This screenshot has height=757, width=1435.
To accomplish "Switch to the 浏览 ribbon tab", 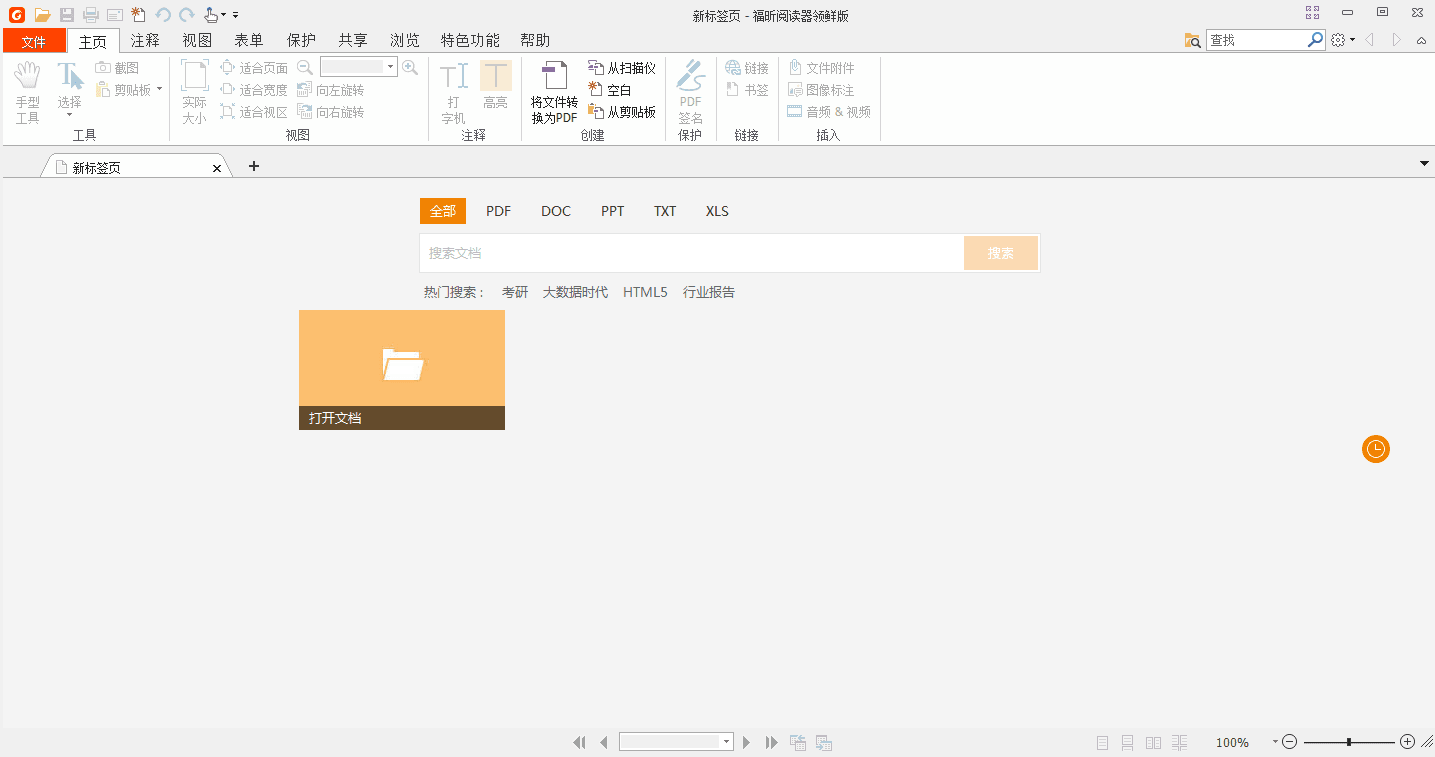I will (x=405, y=41).
